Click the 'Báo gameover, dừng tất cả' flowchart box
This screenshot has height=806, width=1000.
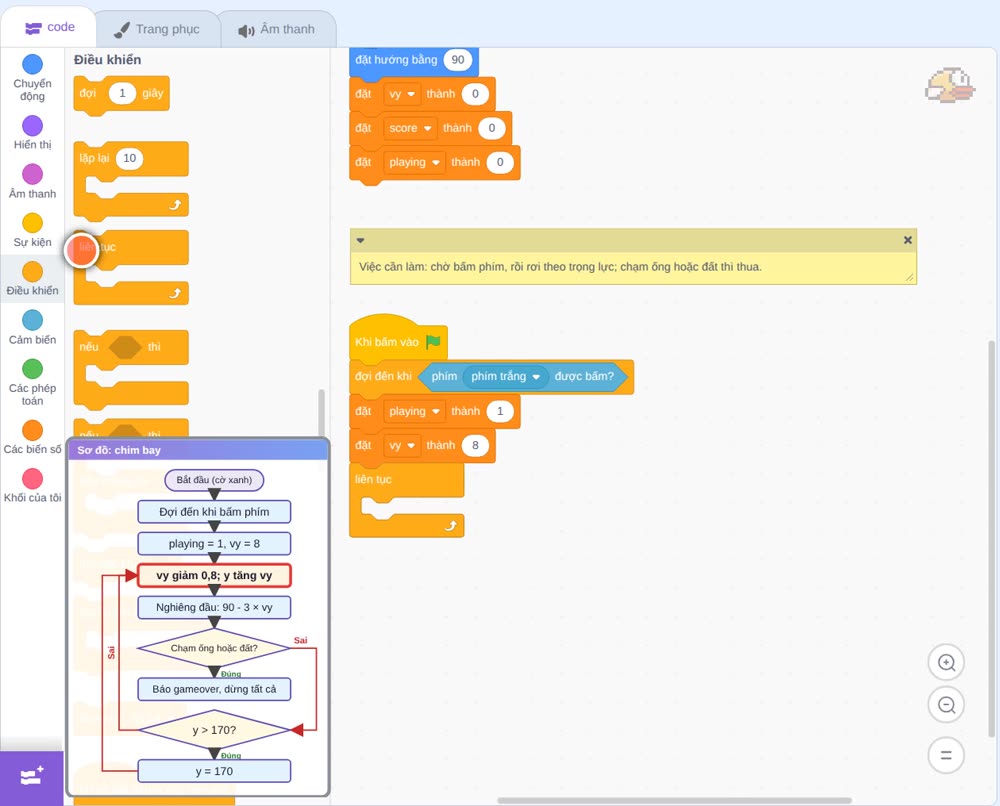click(214, 689)
